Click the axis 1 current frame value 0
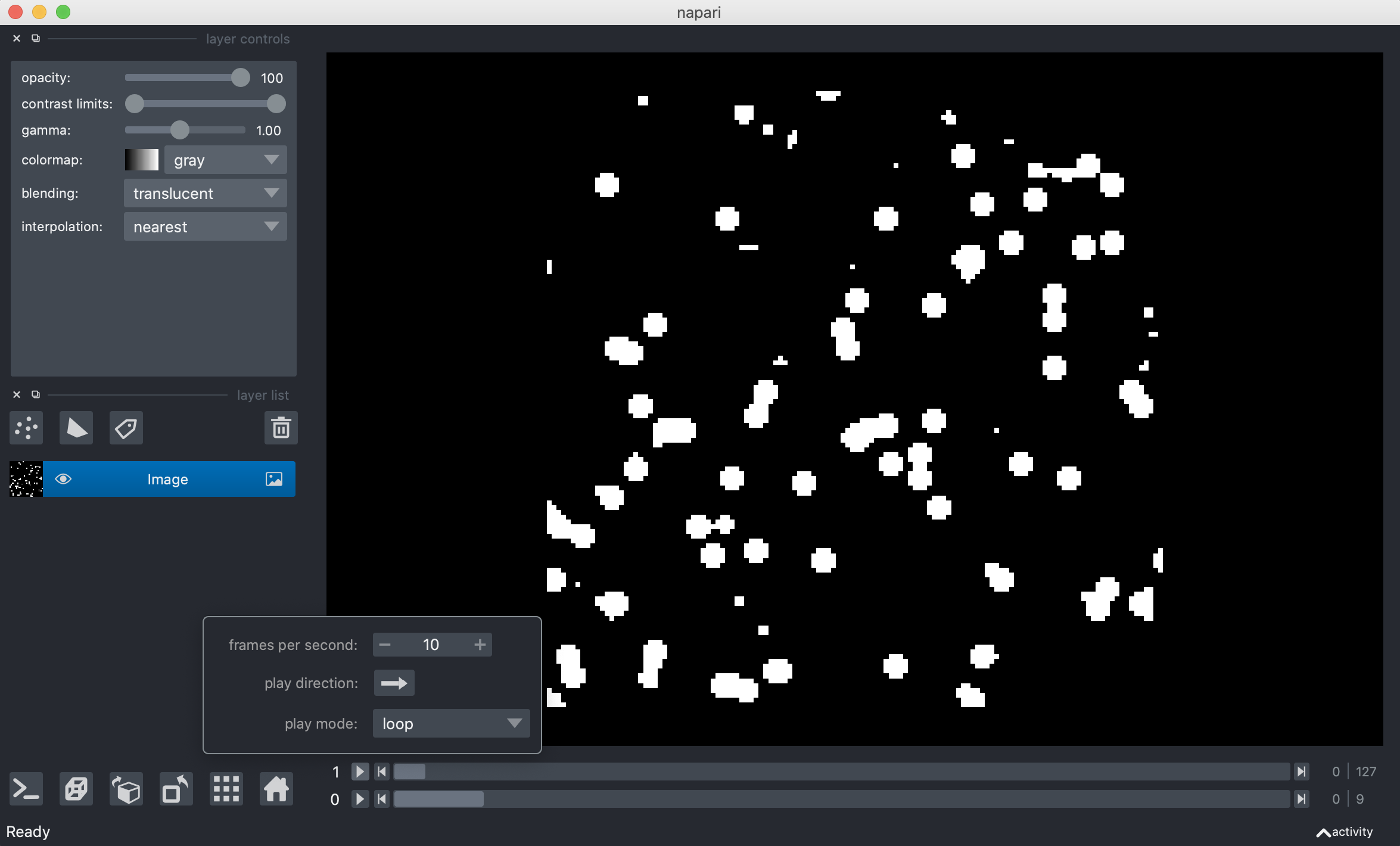1400x846 pixels. click(x=1336, y=772)
